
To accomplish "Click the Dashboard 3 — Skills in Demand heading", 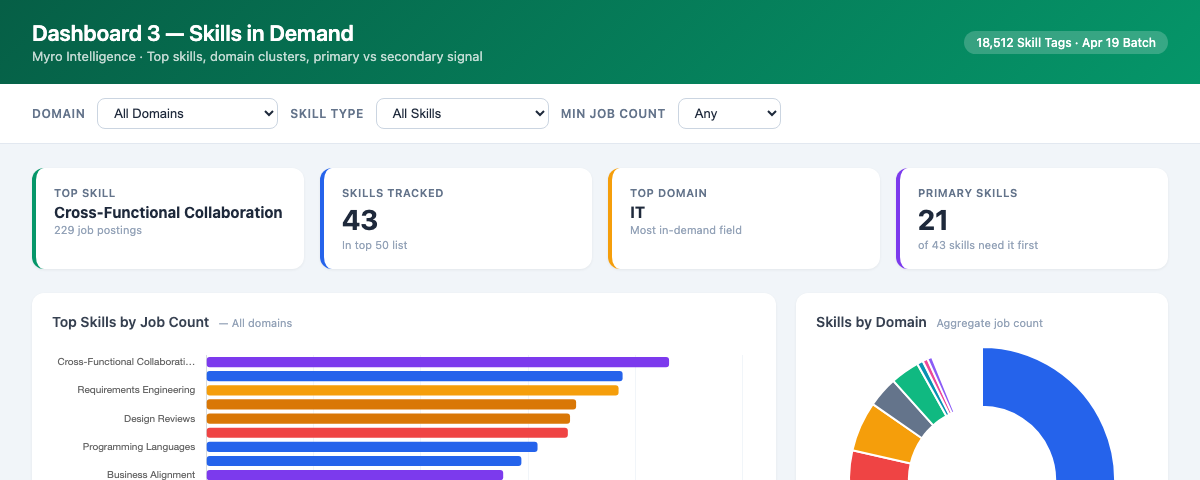I will tap(193, 33).
